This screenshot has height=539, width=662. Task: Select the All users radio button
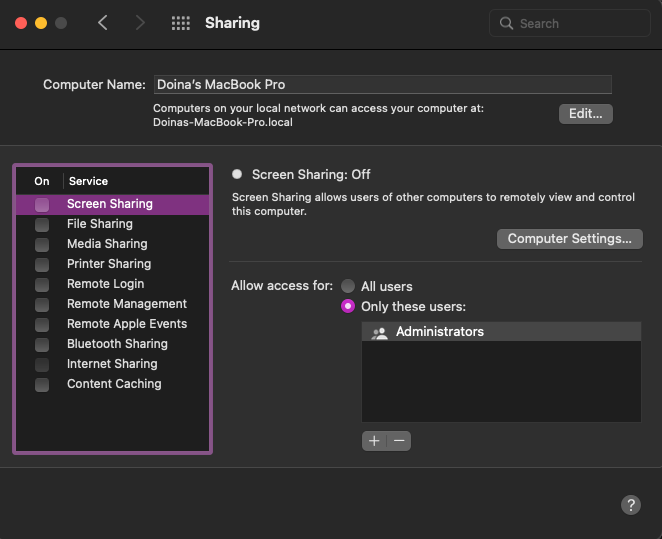click(x=348, y=286)
